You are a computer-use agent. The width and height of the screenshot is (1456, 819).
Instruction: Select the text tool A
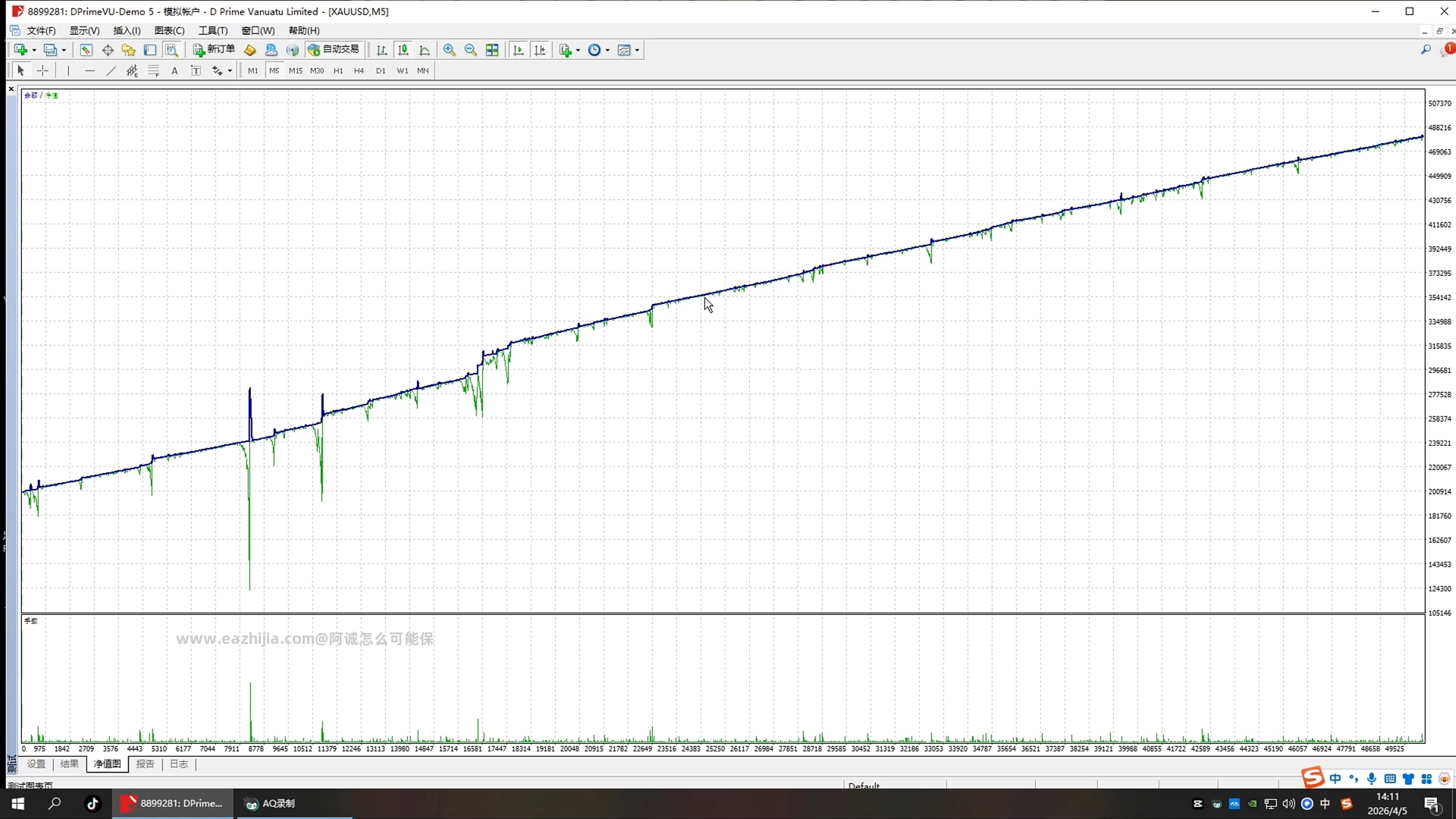[x=174, y=71]
